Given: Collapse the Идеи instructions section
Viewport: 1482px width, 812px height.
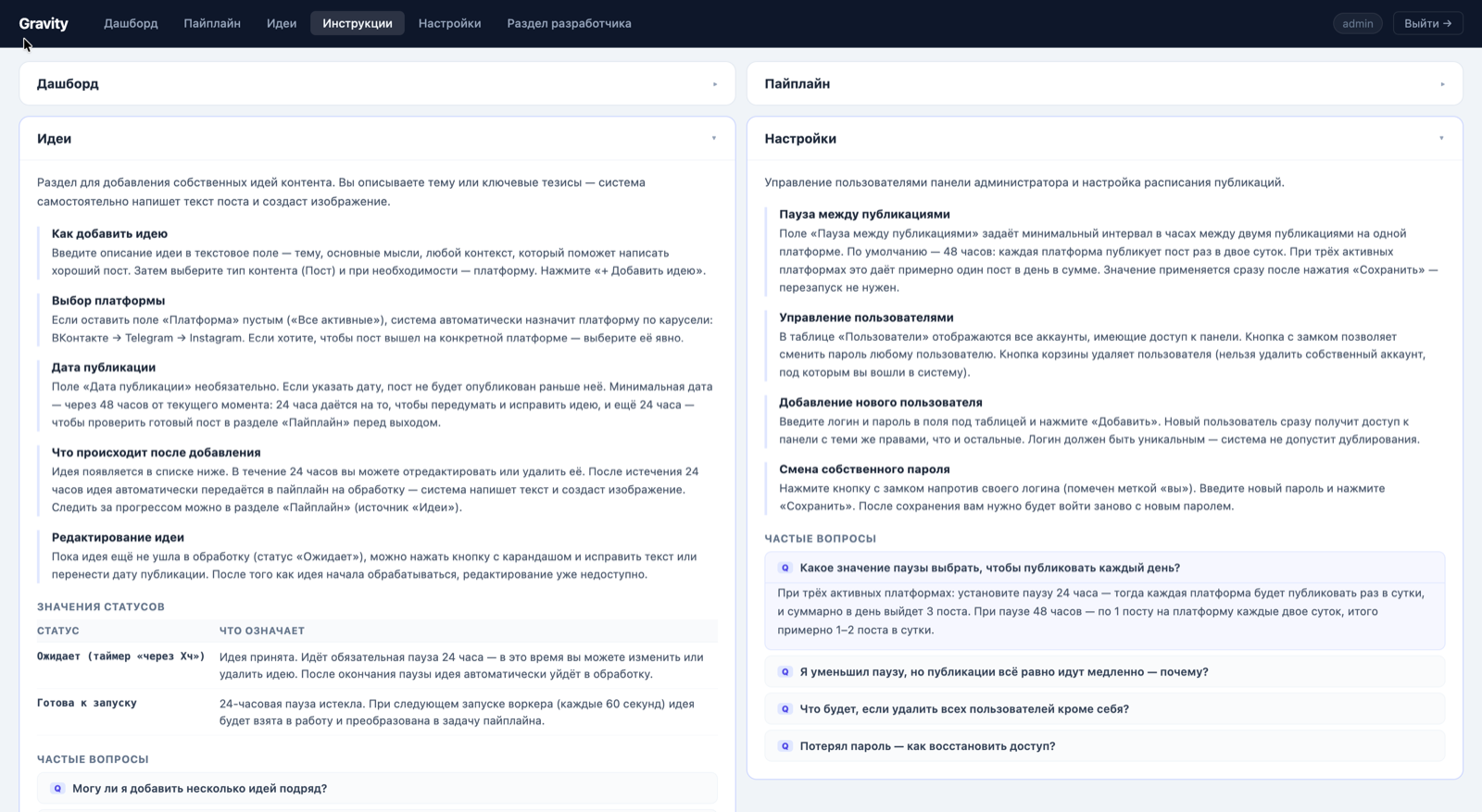Looking at the screenshot, I should (377, 139).
